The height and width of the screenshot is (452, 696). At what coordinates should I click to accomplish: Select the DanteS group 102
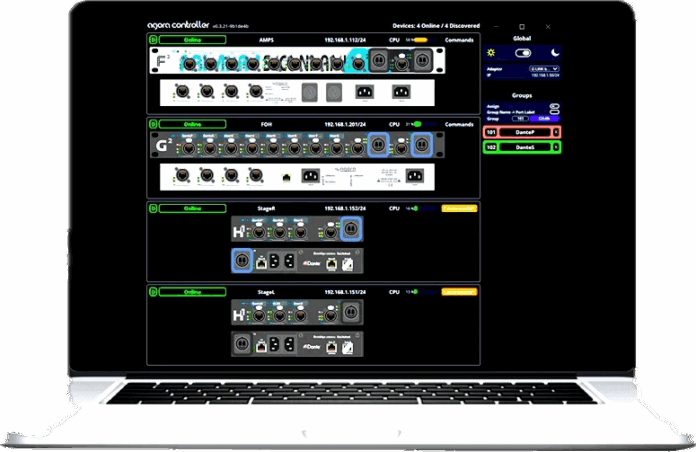point(525,147)
